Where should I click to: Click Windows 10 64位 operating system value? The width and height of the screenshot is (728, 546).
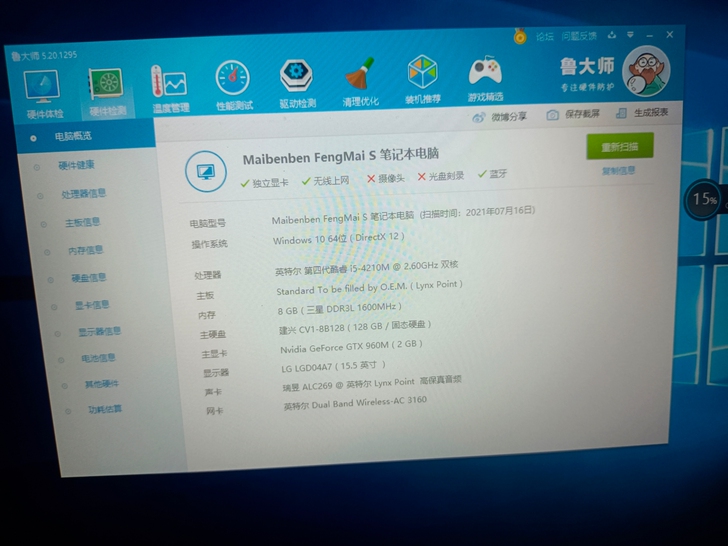pyautogui.click(x=338, y=238)
